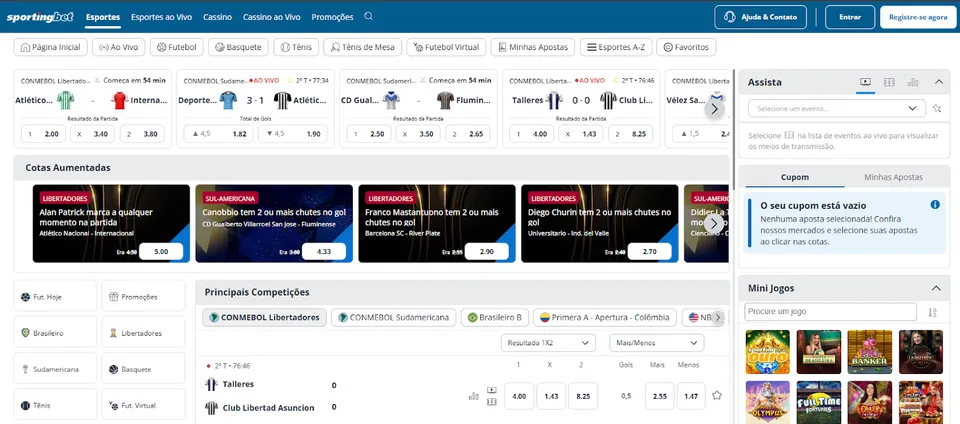Open Selecione um evento dropdown

pyautogui.click(x=836, y=108)
